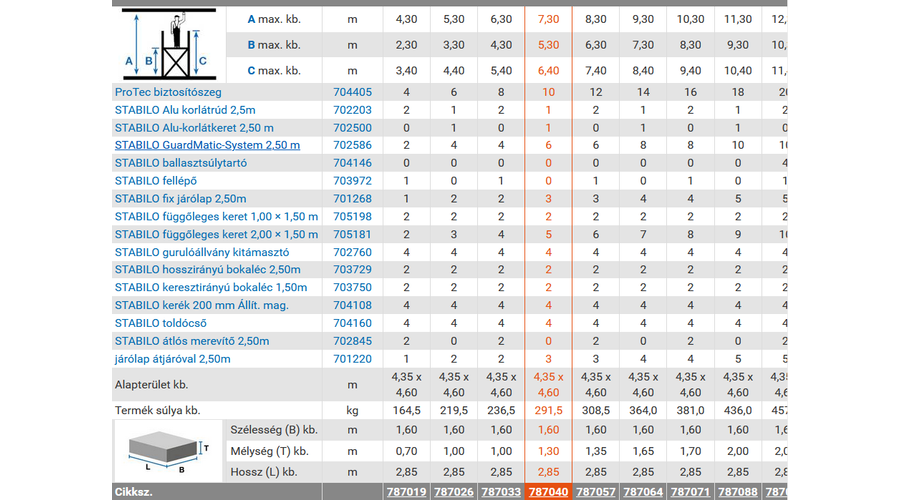Open STABILO Alu korlátrúd 2,5m link

coord(185,110)
